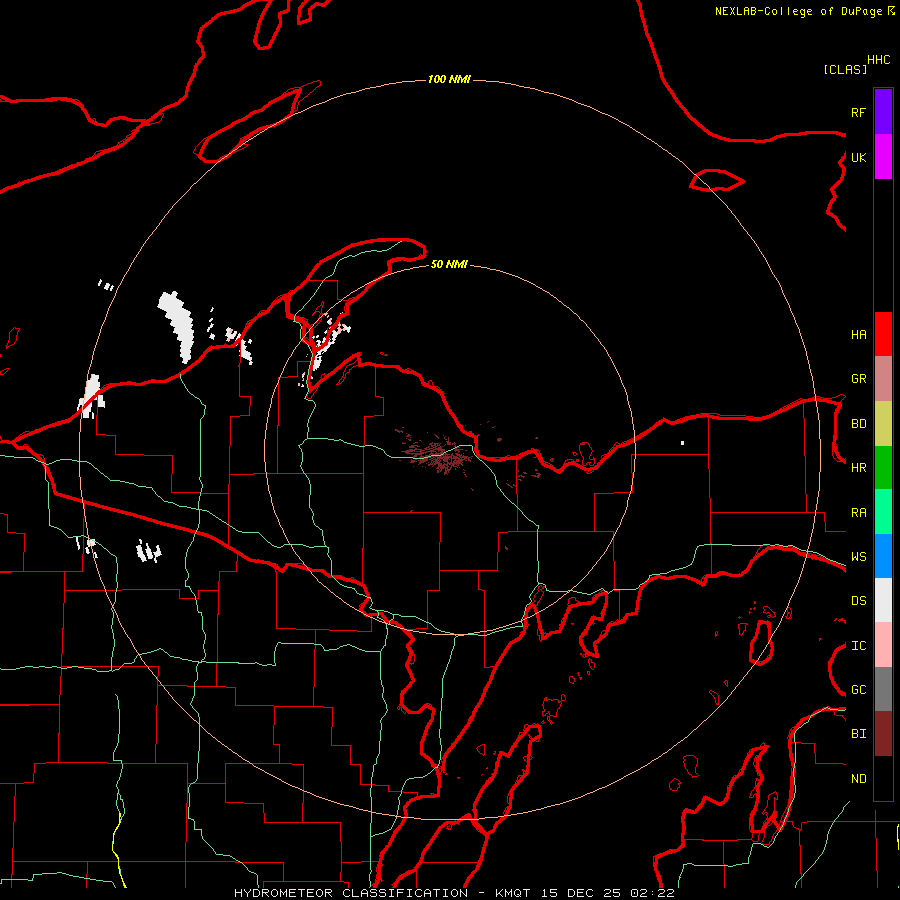The width and height of the screenshot is (900, 900).
Task: Click the BD legend label
Action: 859,424
